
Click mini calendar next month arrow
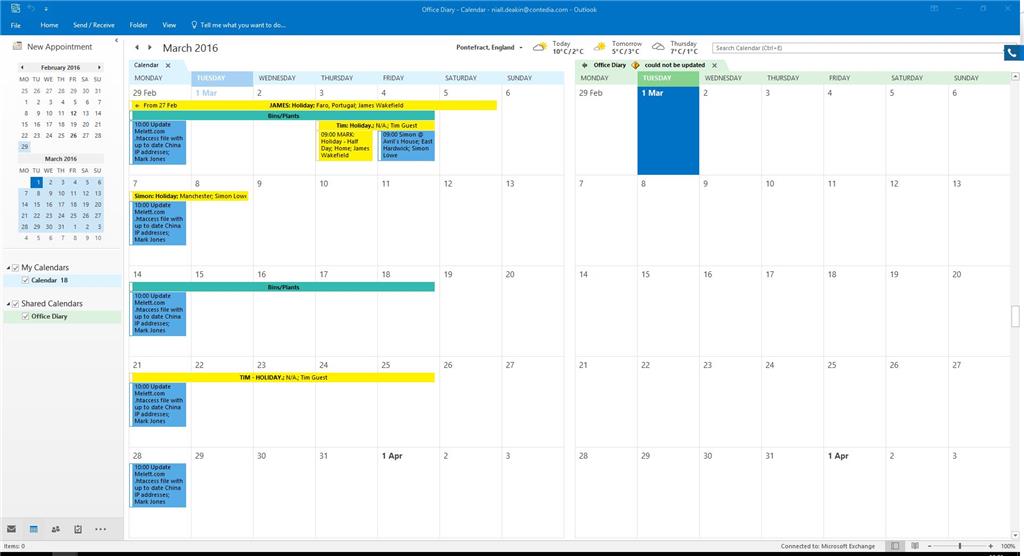[x=99, y=67]
